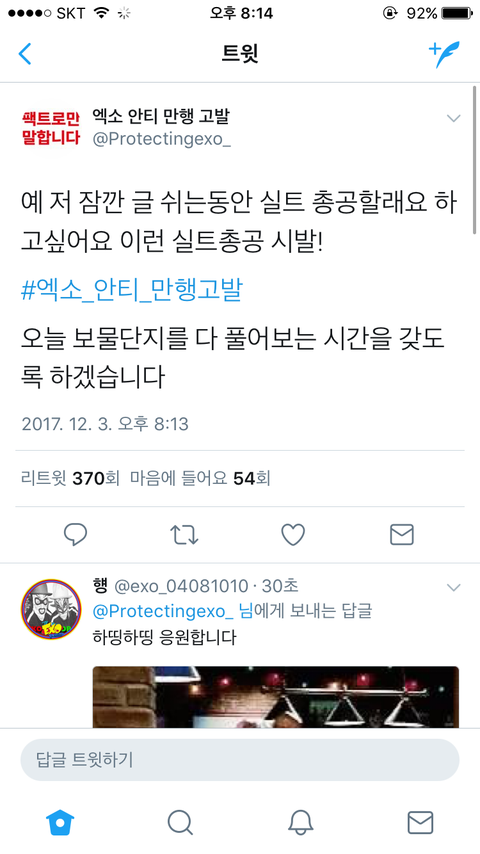This screenshot has width=480, height=854.
Task: Like the tweet with heart icon
Action: tap(293, 535)
